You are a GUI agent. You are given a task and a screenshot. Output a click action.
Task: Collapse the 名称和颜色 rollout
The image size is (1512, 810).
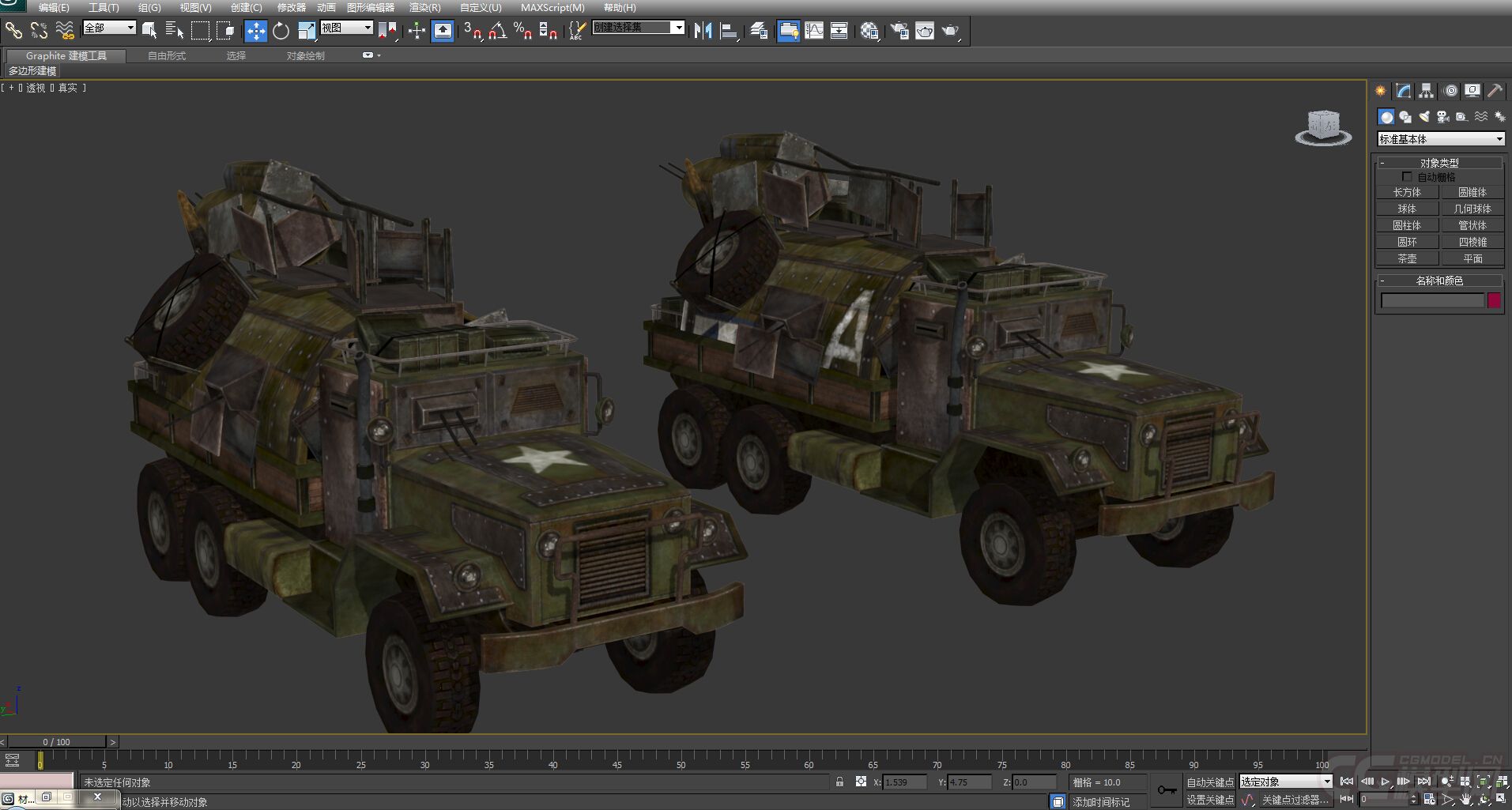click(x=1439, y=281)
